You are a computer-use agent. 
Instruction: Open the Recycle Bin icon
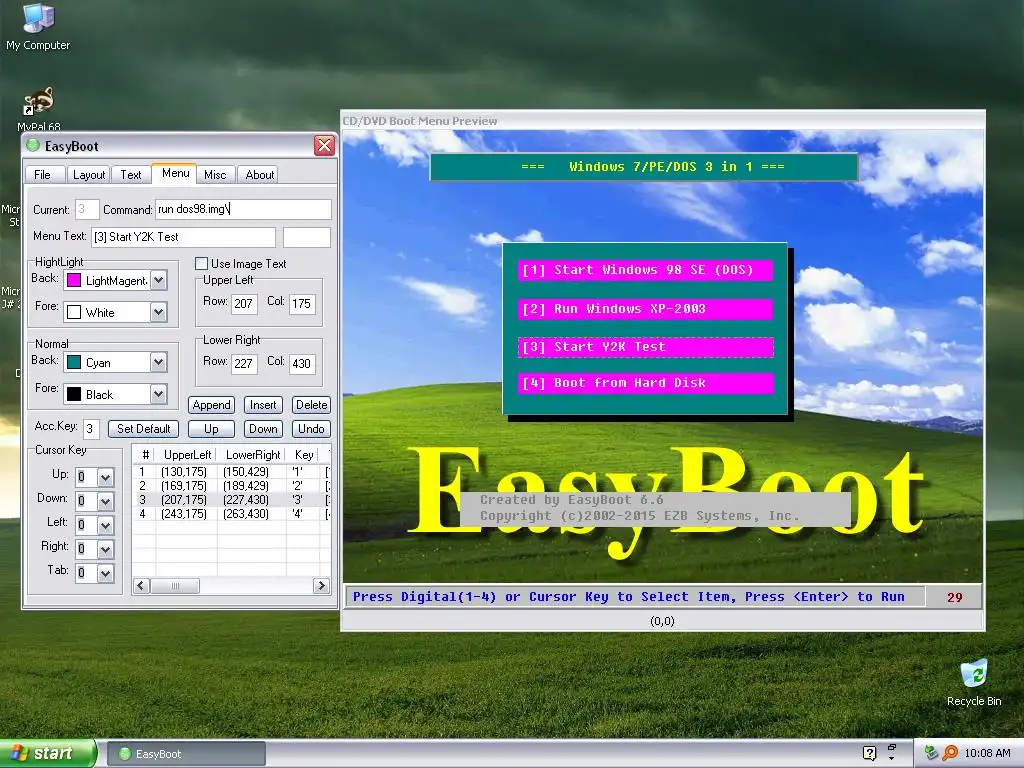pyautogui.click(x=974, y=683)
